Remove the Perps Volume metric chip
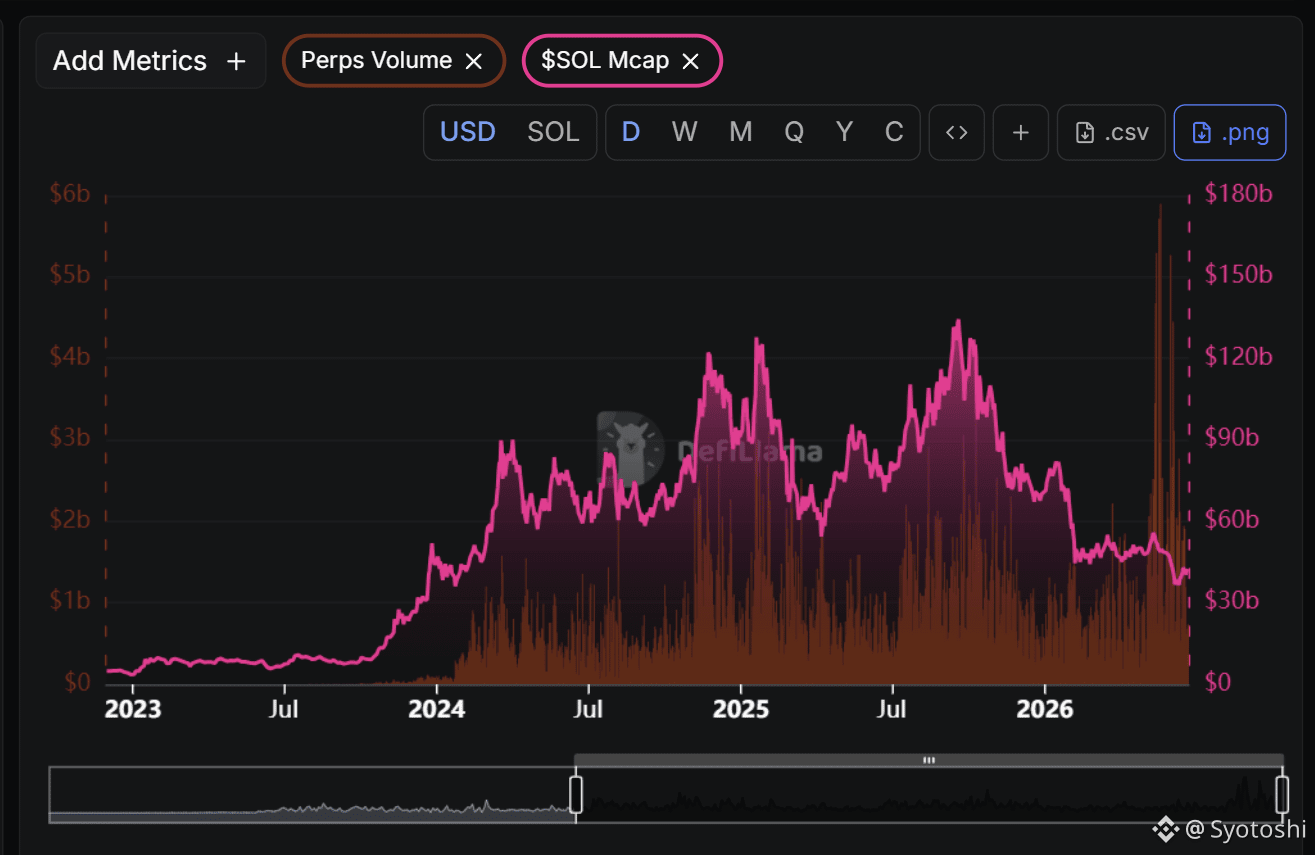 474,61
